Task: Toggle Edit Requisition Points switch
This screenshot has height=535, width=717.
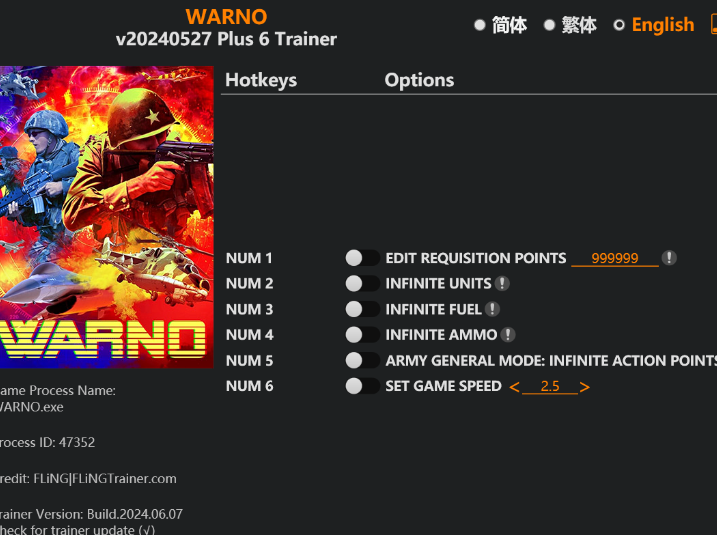Action: pyautogui.click(x=362, y=258)
